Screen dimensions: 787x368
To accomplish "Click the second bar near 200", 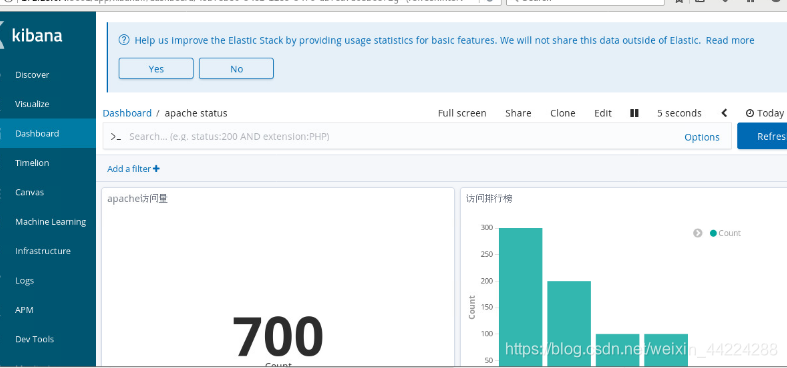I will (x=569, y=323).
